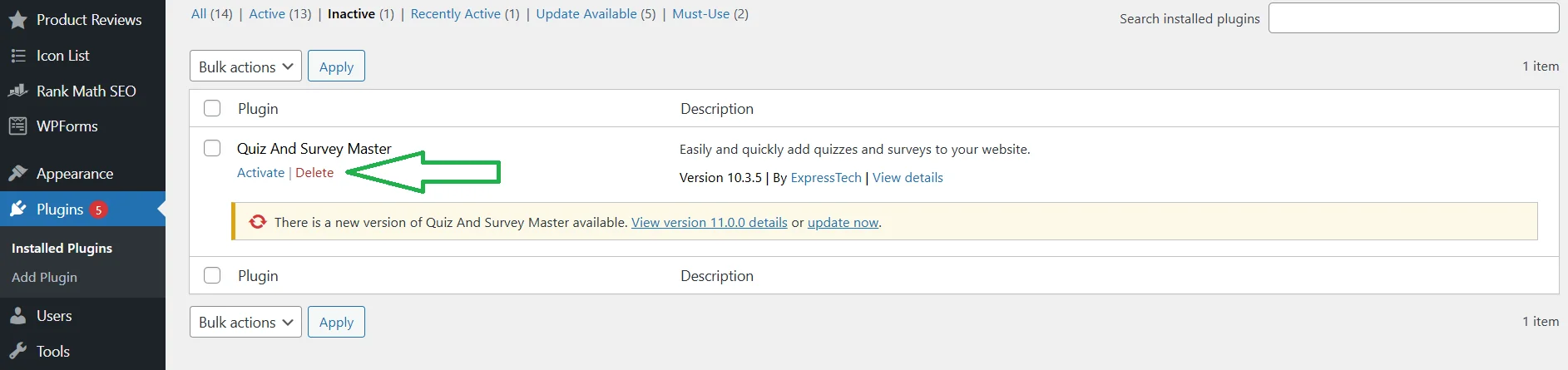The image size is (1568, 370).
Task: Expand the bottom Bulk actions dropdown
Action: (x=245, y=322)
